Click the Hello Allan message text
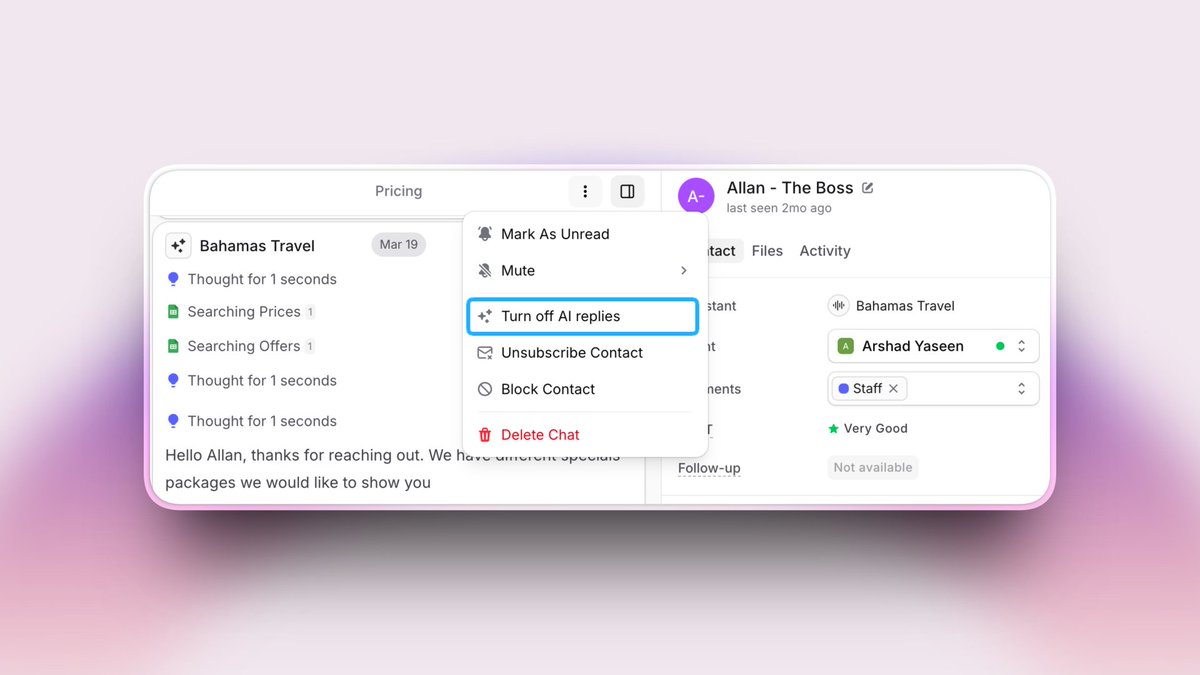 tap(392, 469)
